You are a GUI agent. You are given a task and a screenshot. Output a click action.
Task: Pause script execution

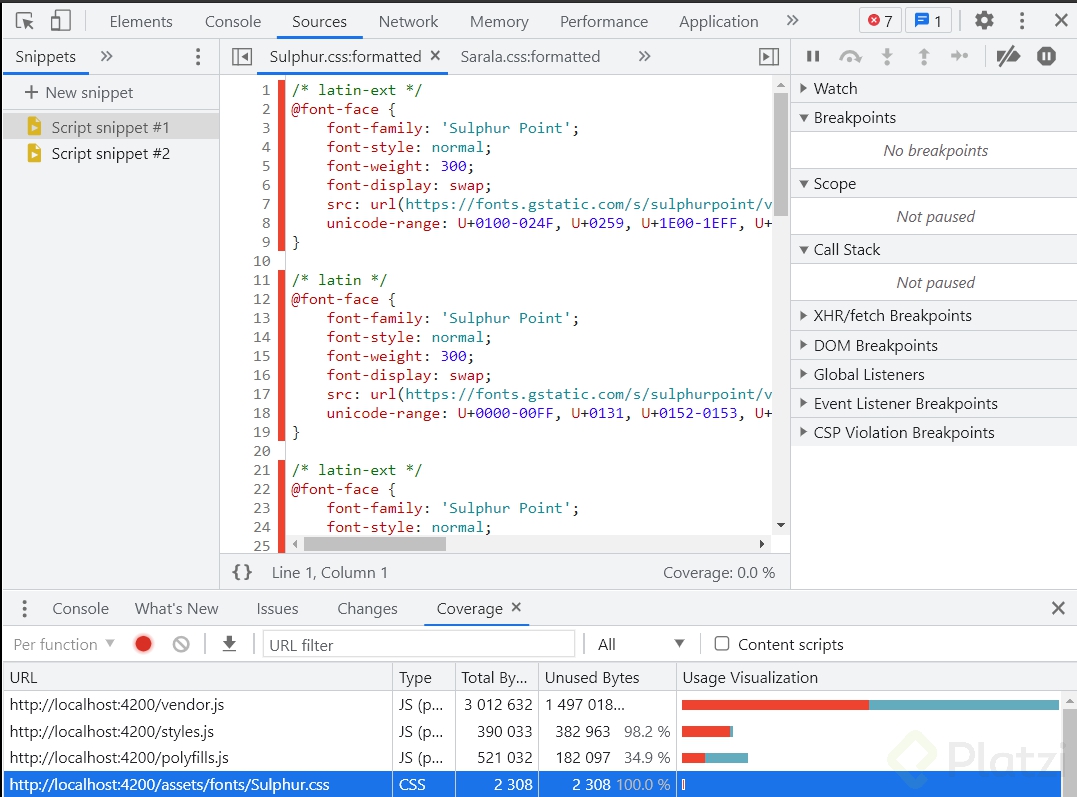(813, 56)
